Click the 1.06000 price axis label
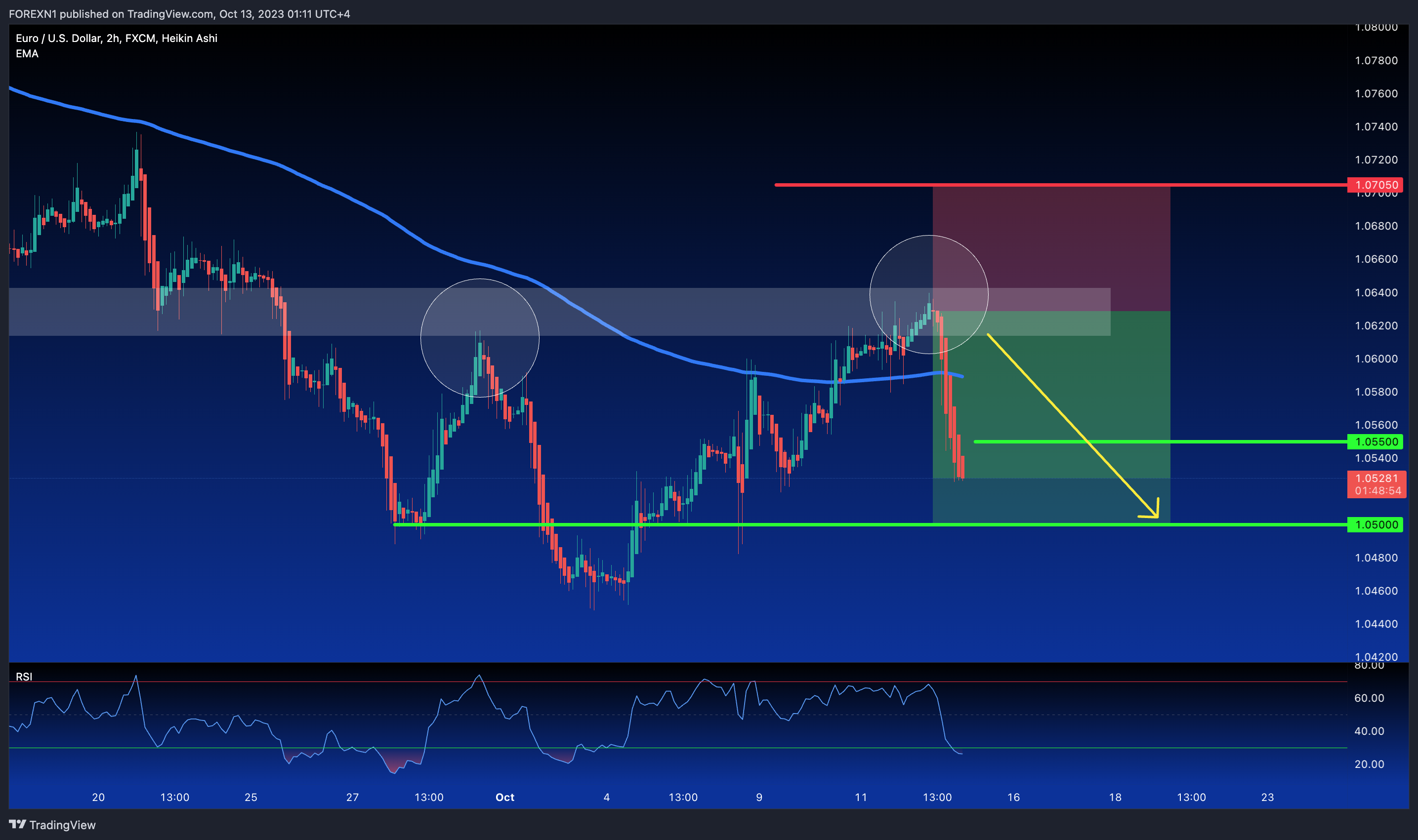1418x840 pixels. pyautogui.click(x=1376, y=359)
